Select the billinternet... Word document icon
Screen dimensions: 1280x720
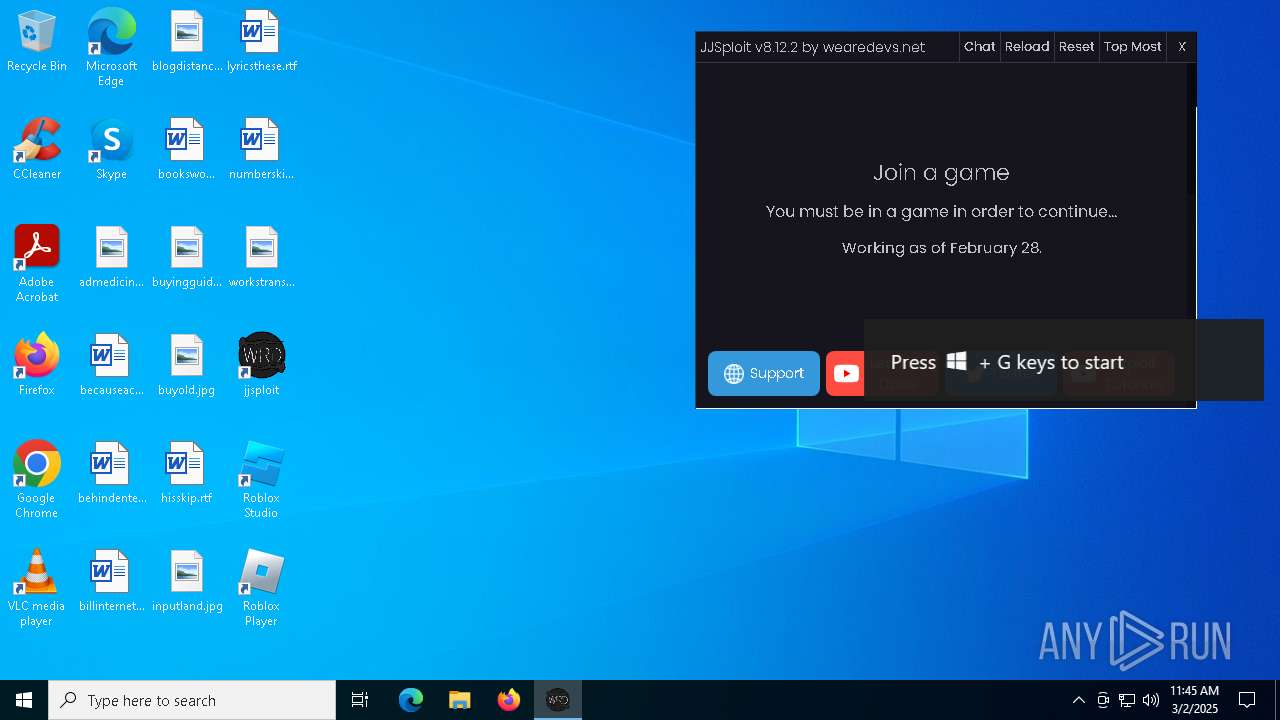(x=111, y=582)
